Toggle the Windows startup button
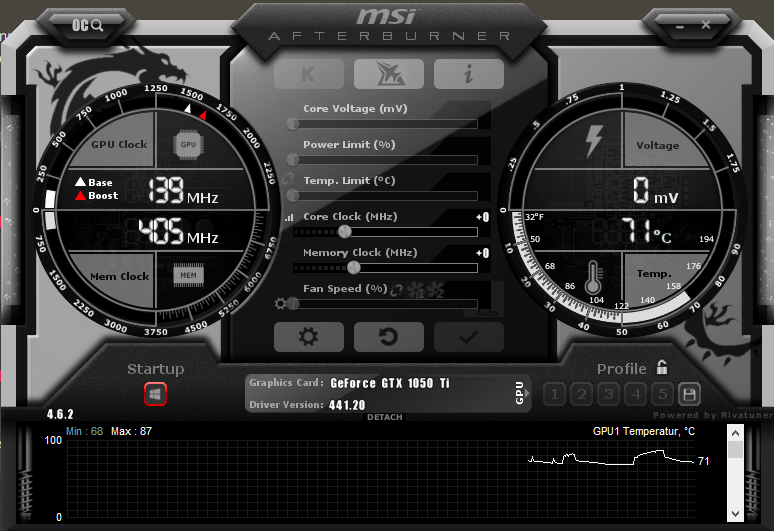Screen dimensions: 774x531 (155, 394)
